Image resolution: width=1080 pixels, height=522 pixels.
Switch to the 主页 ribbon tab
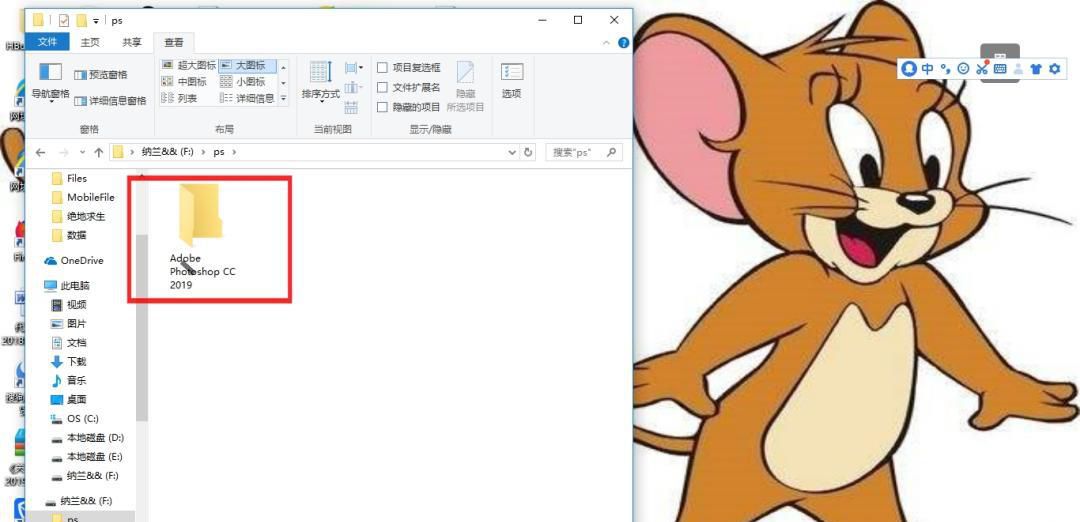pos(90,42)
